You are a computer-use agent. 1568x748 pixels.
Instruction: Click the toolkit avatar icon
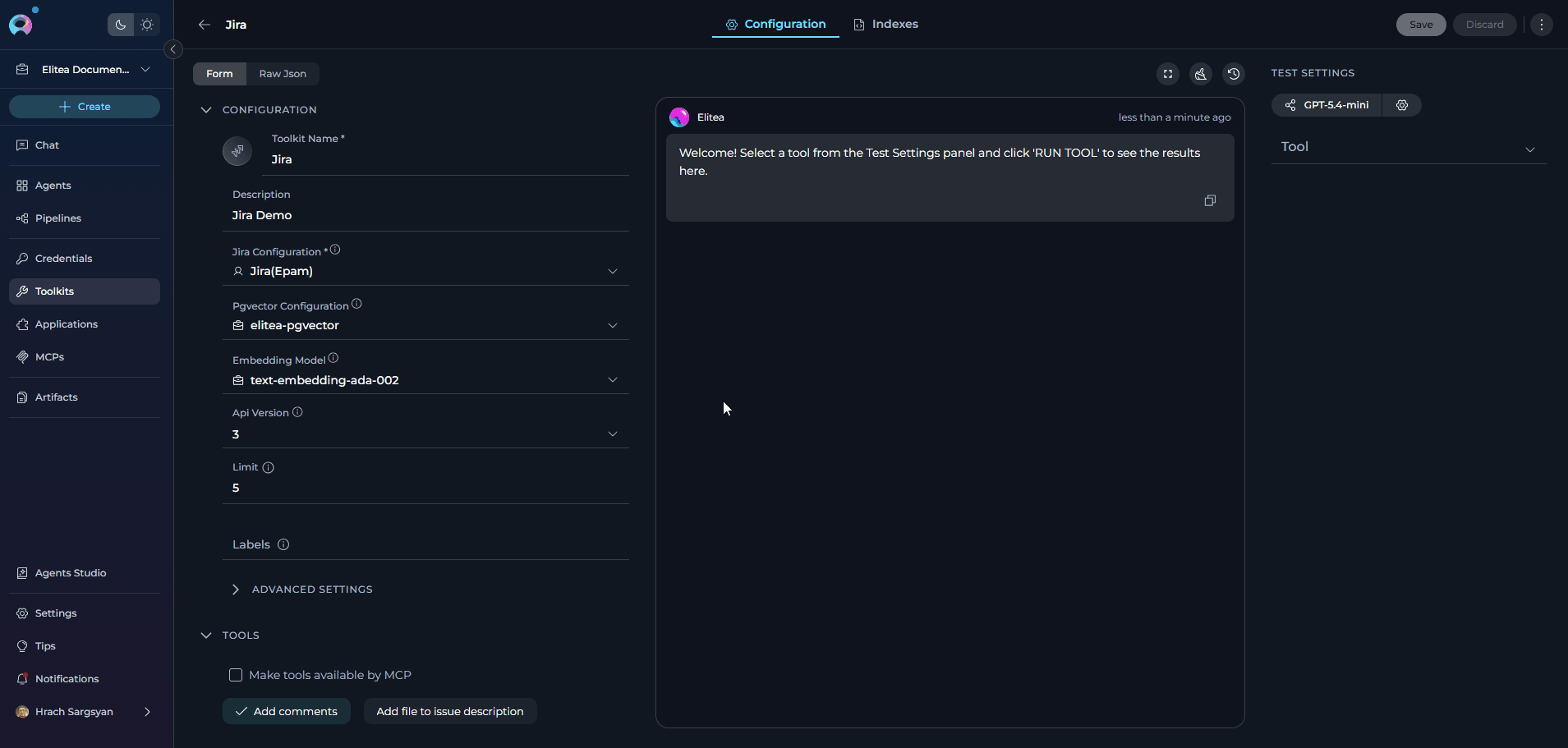[237, 151]
